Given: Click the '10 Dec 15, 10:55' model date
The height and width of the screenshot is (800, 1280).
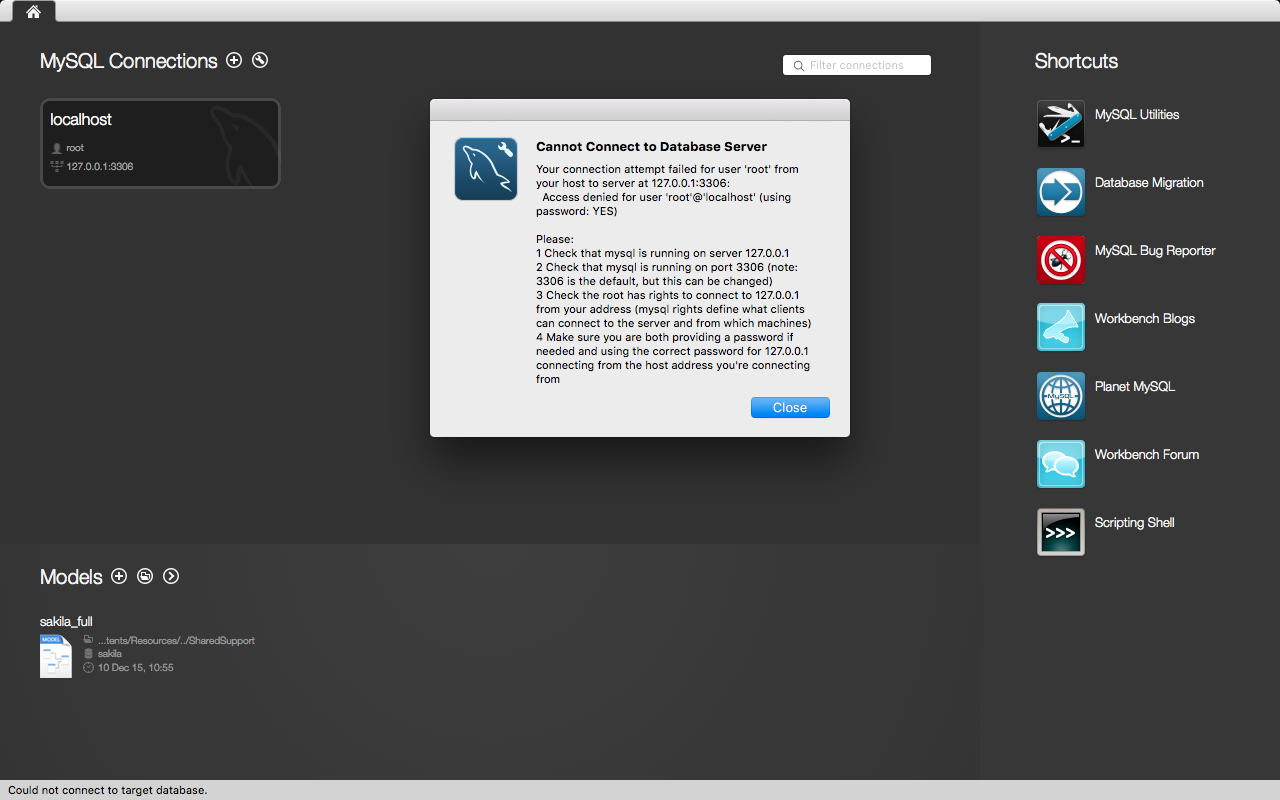Looking at the screenshot, I should tap(136, 667).
